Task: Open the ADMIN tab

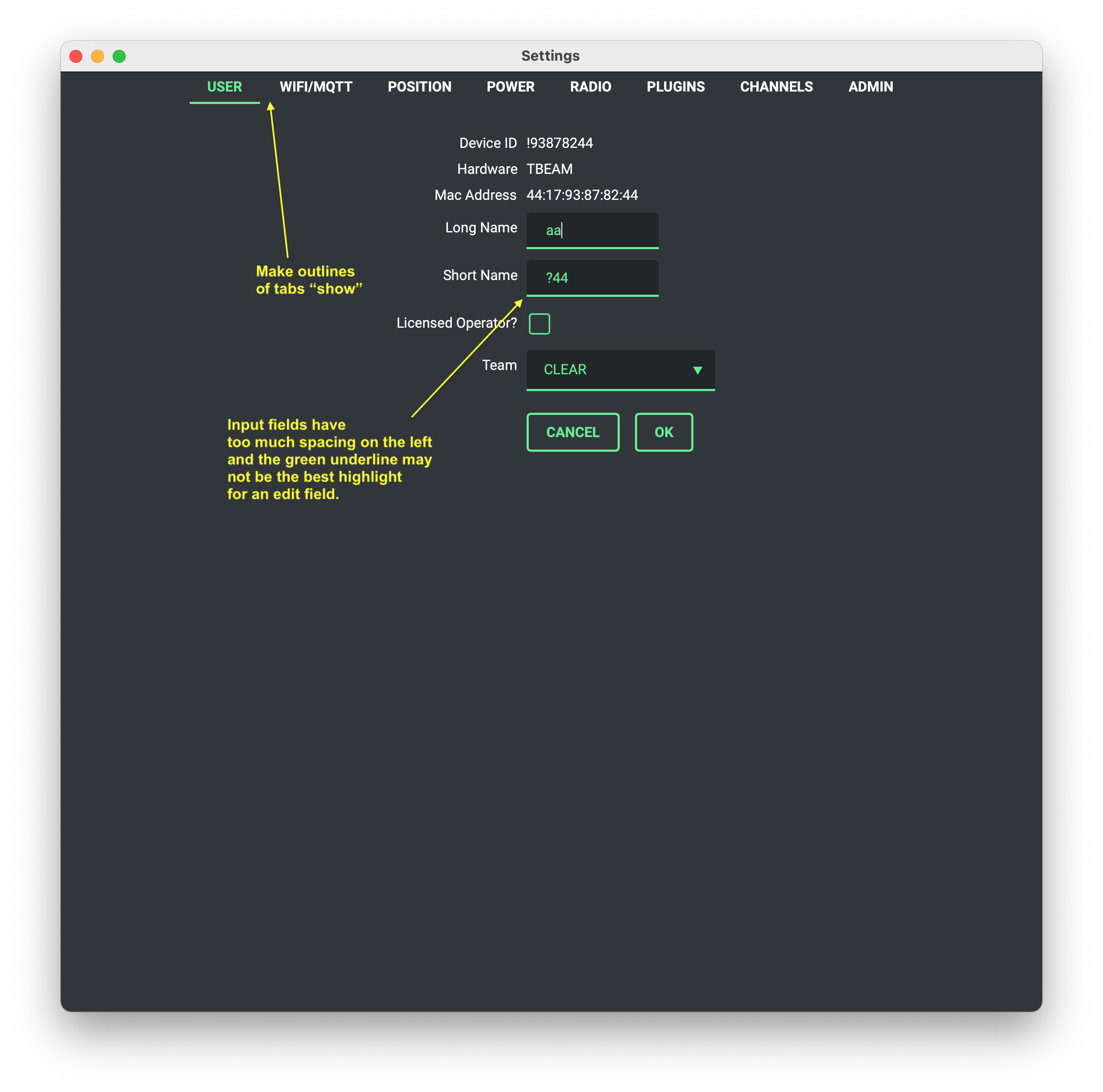Action: point(870,87)
